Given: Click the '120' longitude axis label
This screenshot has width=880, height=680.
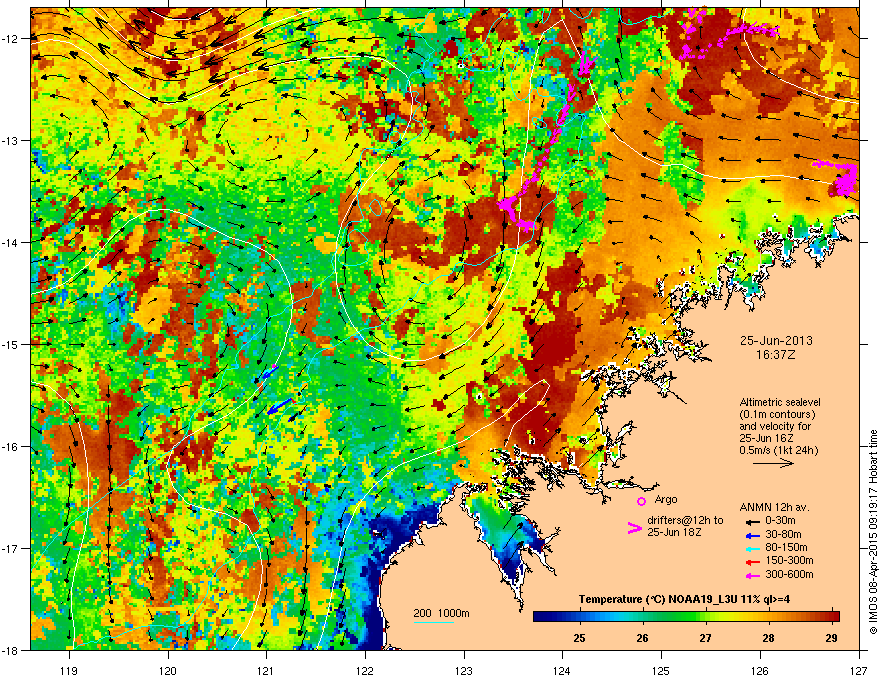Looking at the screenshot, I should (x=168, y=670).
